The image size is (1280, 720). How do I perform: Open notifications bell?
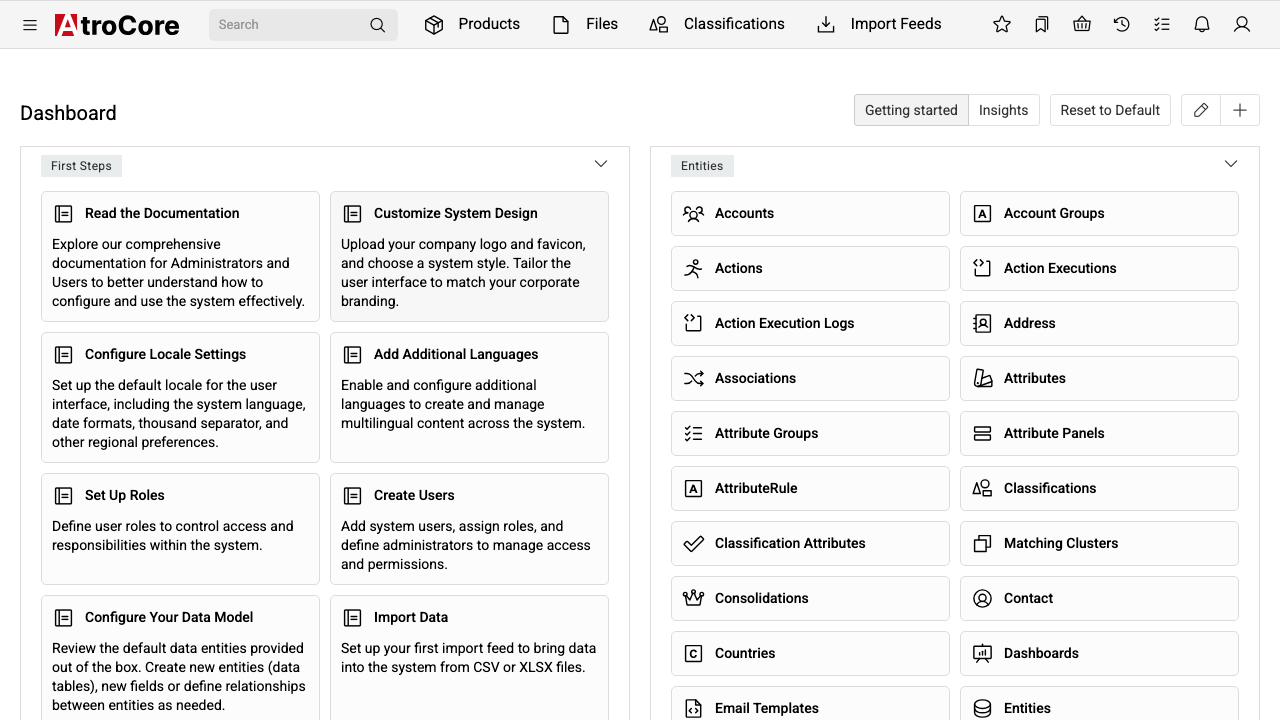[x=1202, y=25]
